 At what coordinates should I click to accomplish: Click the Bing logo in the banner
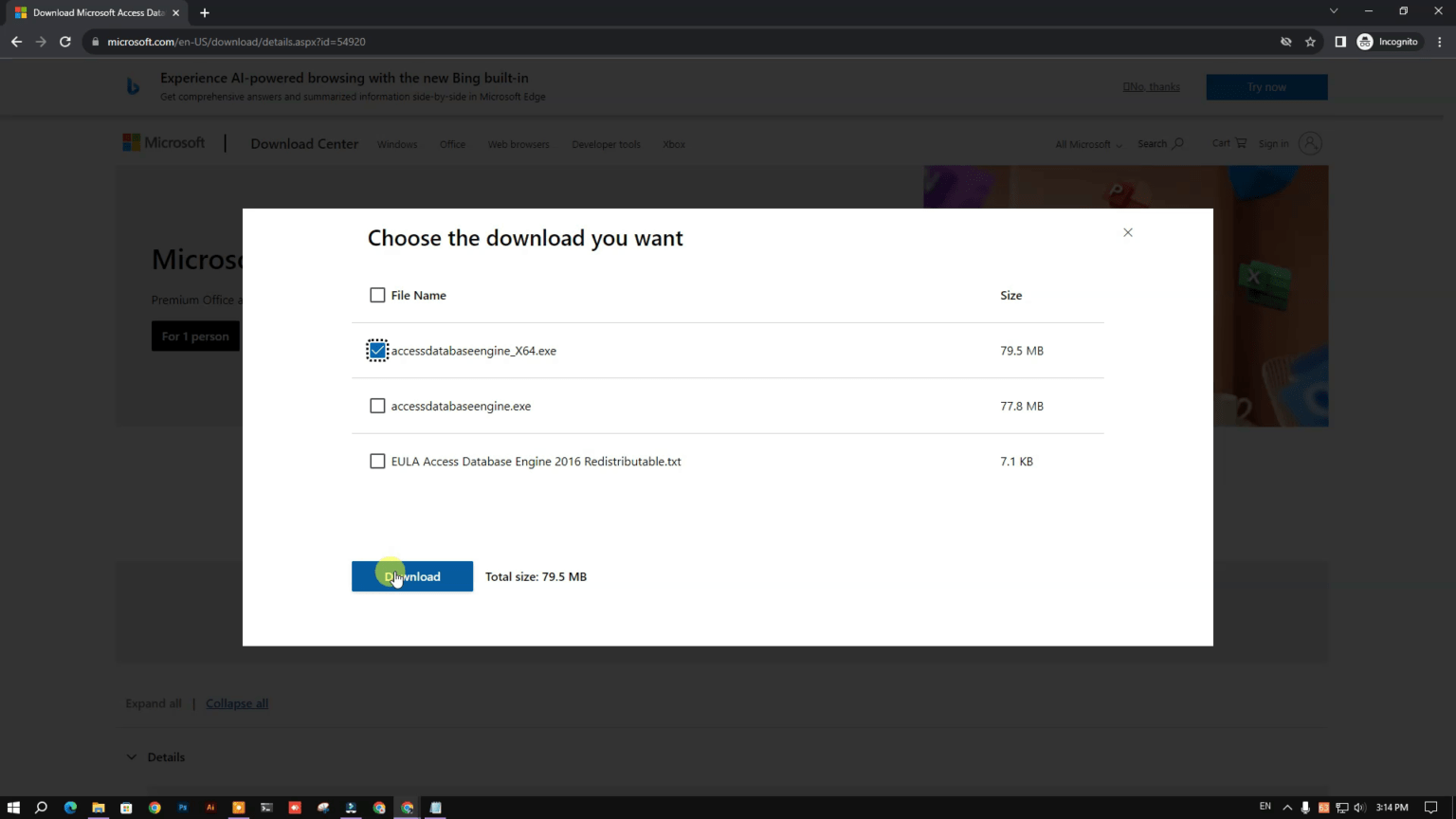pyautogui.click(x=133, y=86)
